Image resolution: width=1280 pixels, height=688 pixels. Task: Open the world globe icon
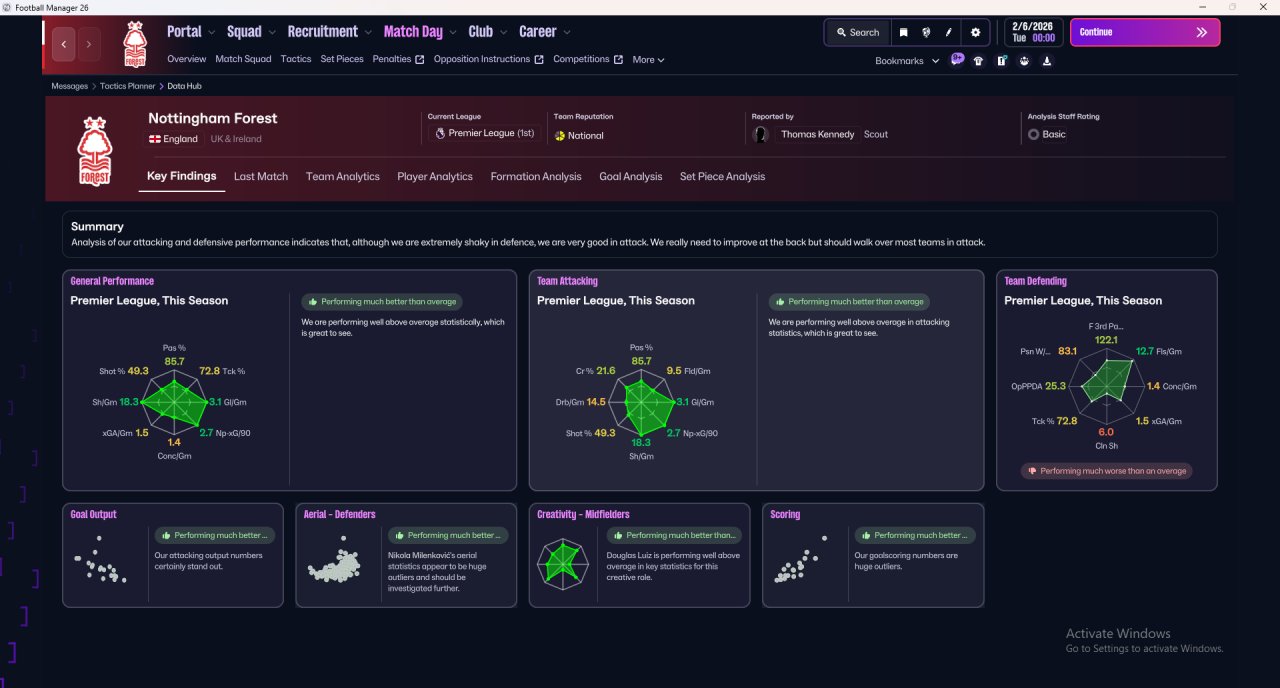[x=926, y=32]
